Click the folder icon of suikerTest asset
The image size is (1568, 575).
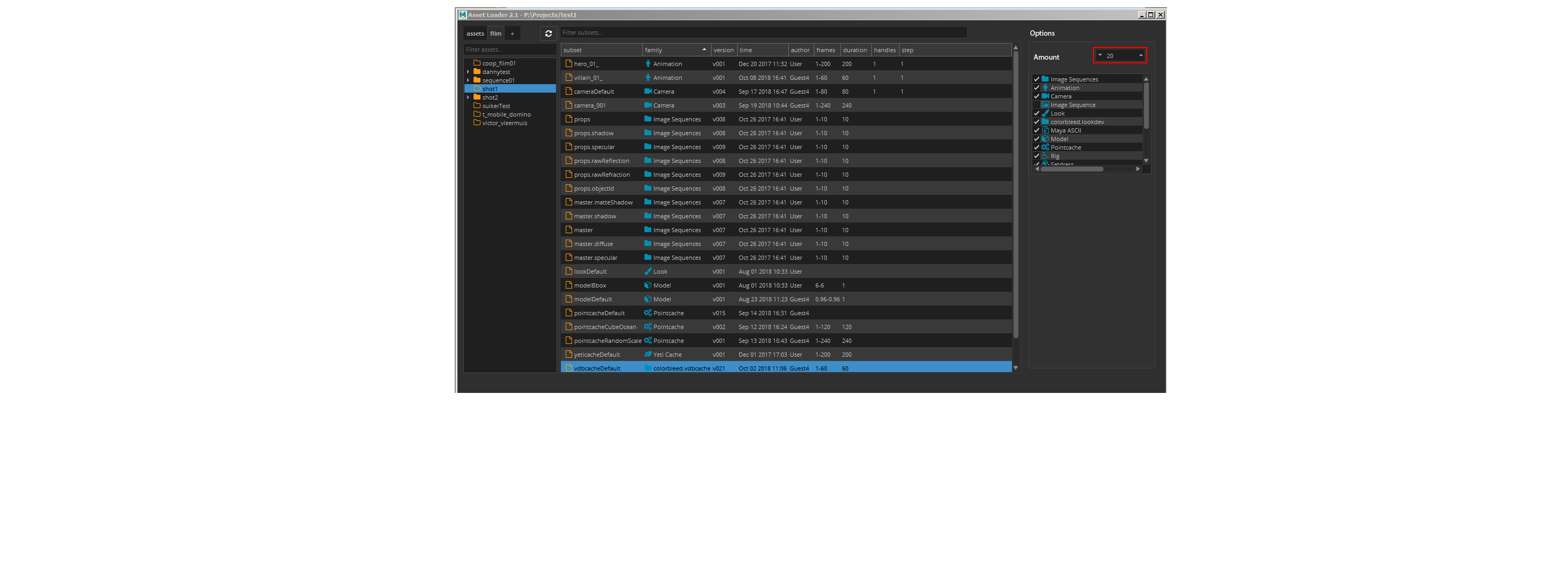477,105
